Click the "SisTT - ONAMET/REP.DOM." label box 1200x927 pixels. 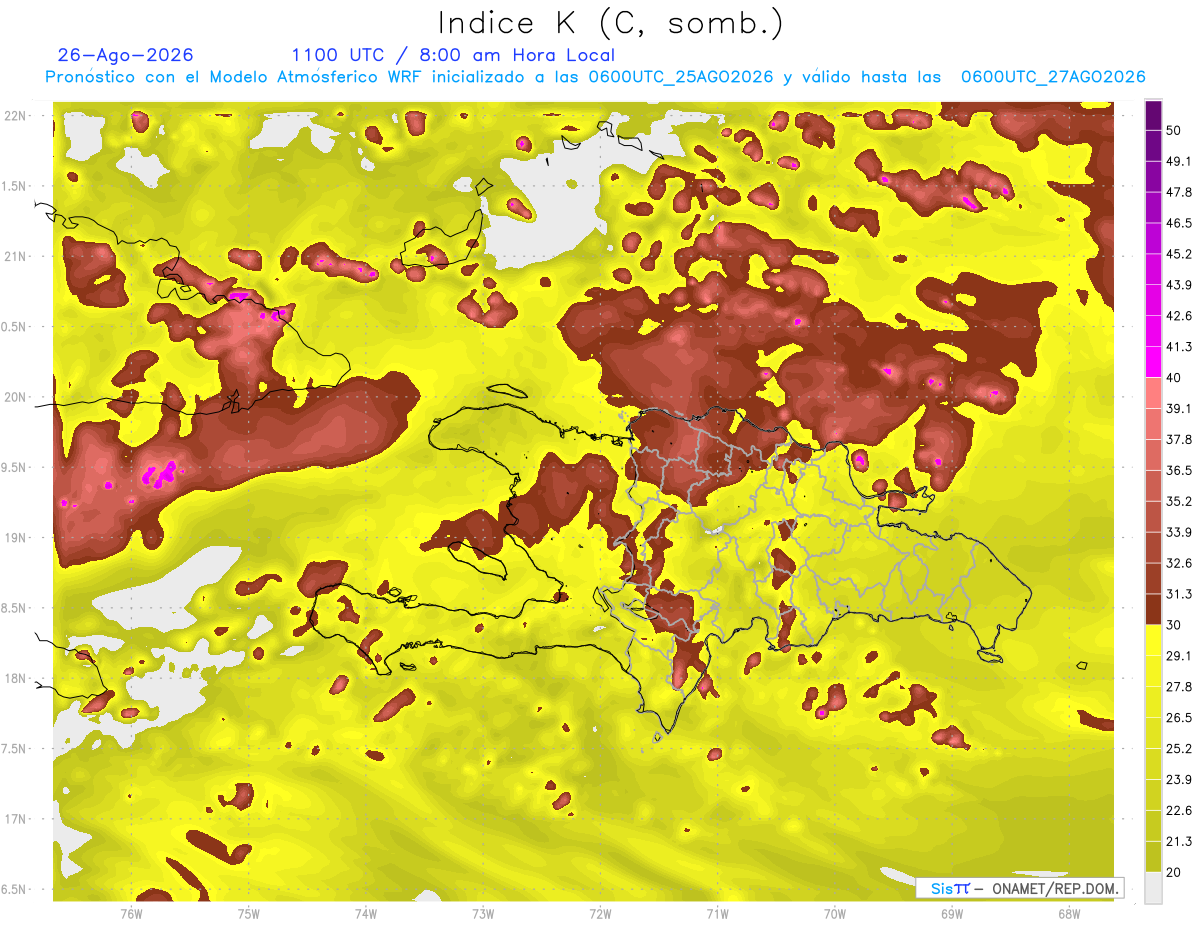pos(1019,888)
